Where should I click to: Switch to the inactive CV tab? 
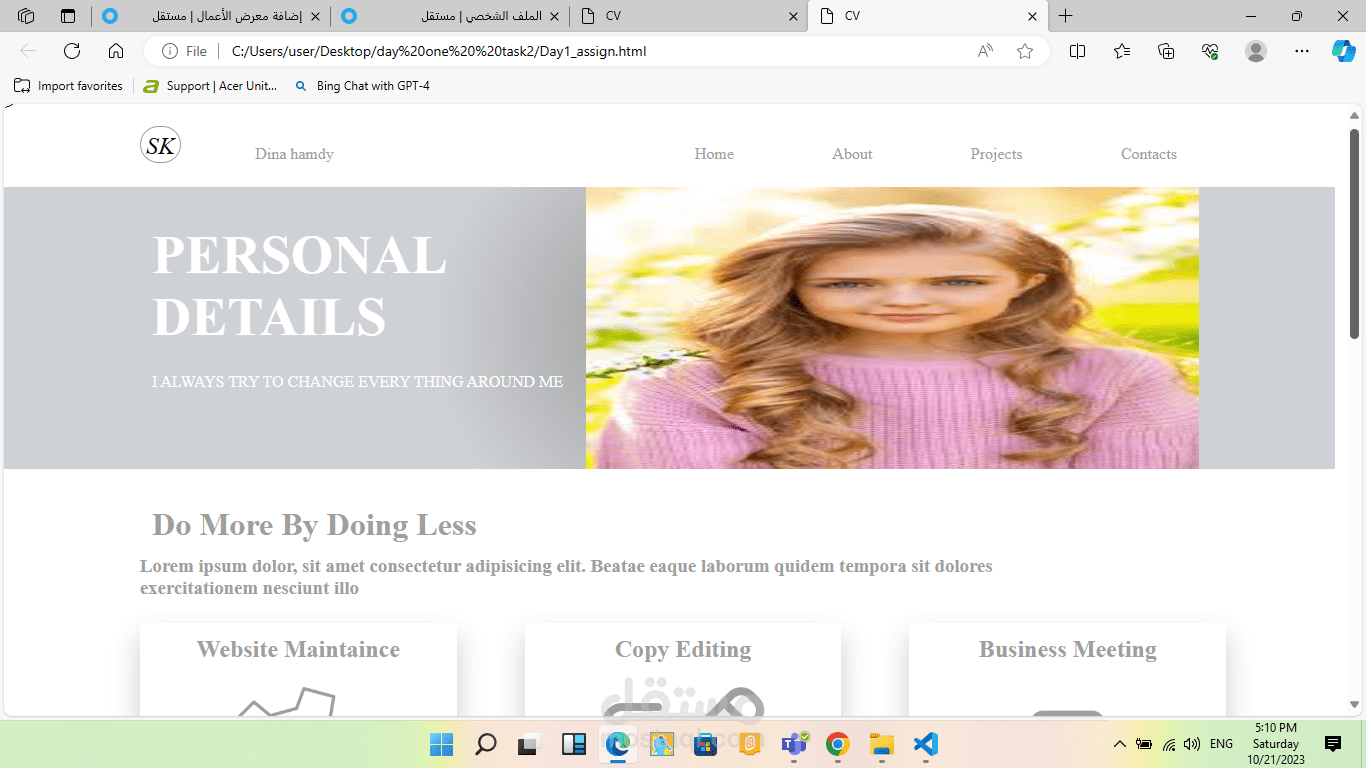coord(689,16)
